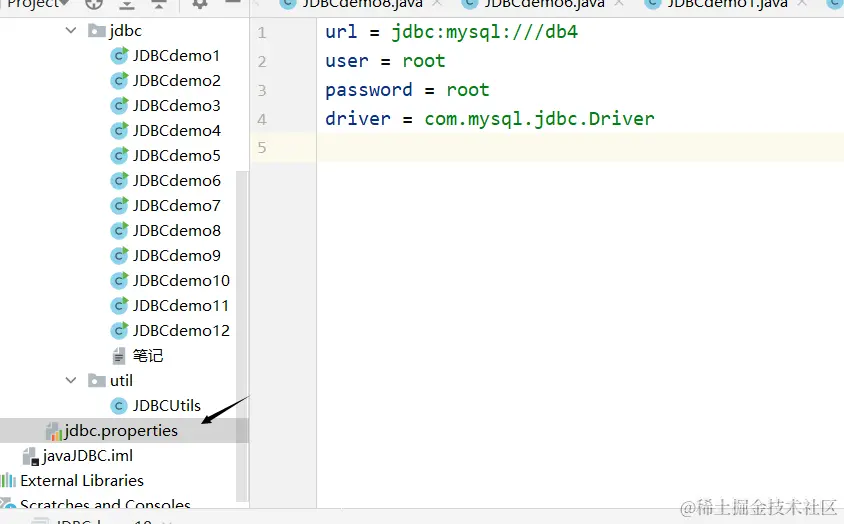The image size is (844, 524).
Task: Click the External Libraries bar-chart icon
Action: click(x=8, y=480)
